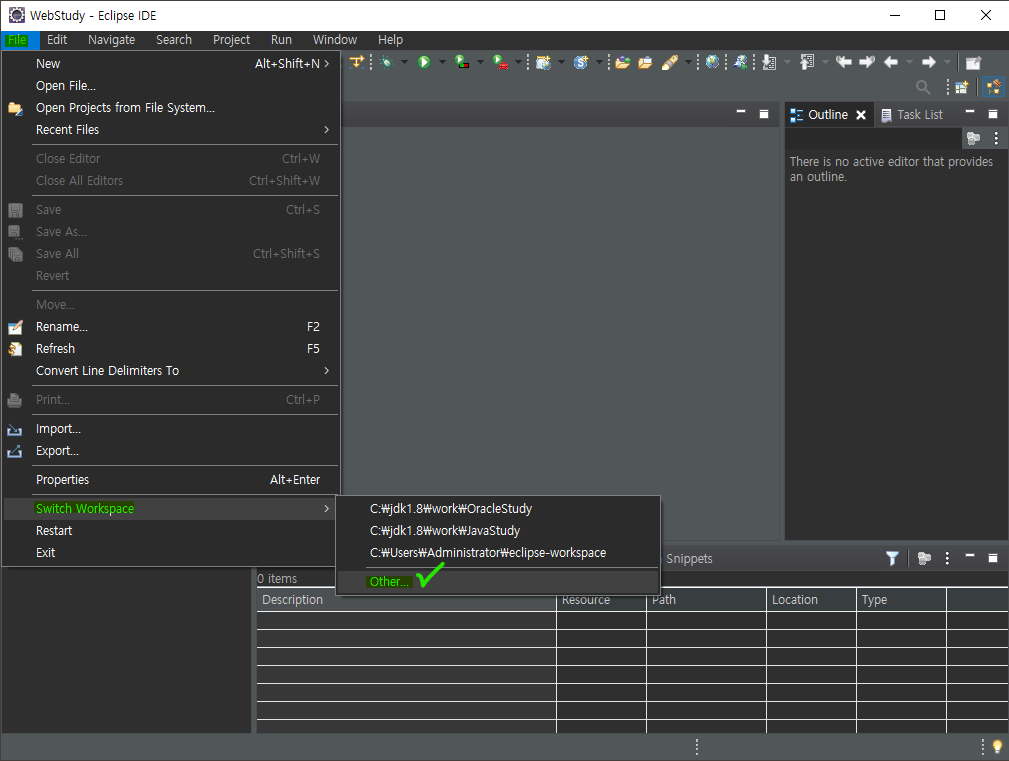This screenshot has width=1009, height=761.
Task: Maximize the editor area
Action: pyautogui.click(x=764, y=115)
